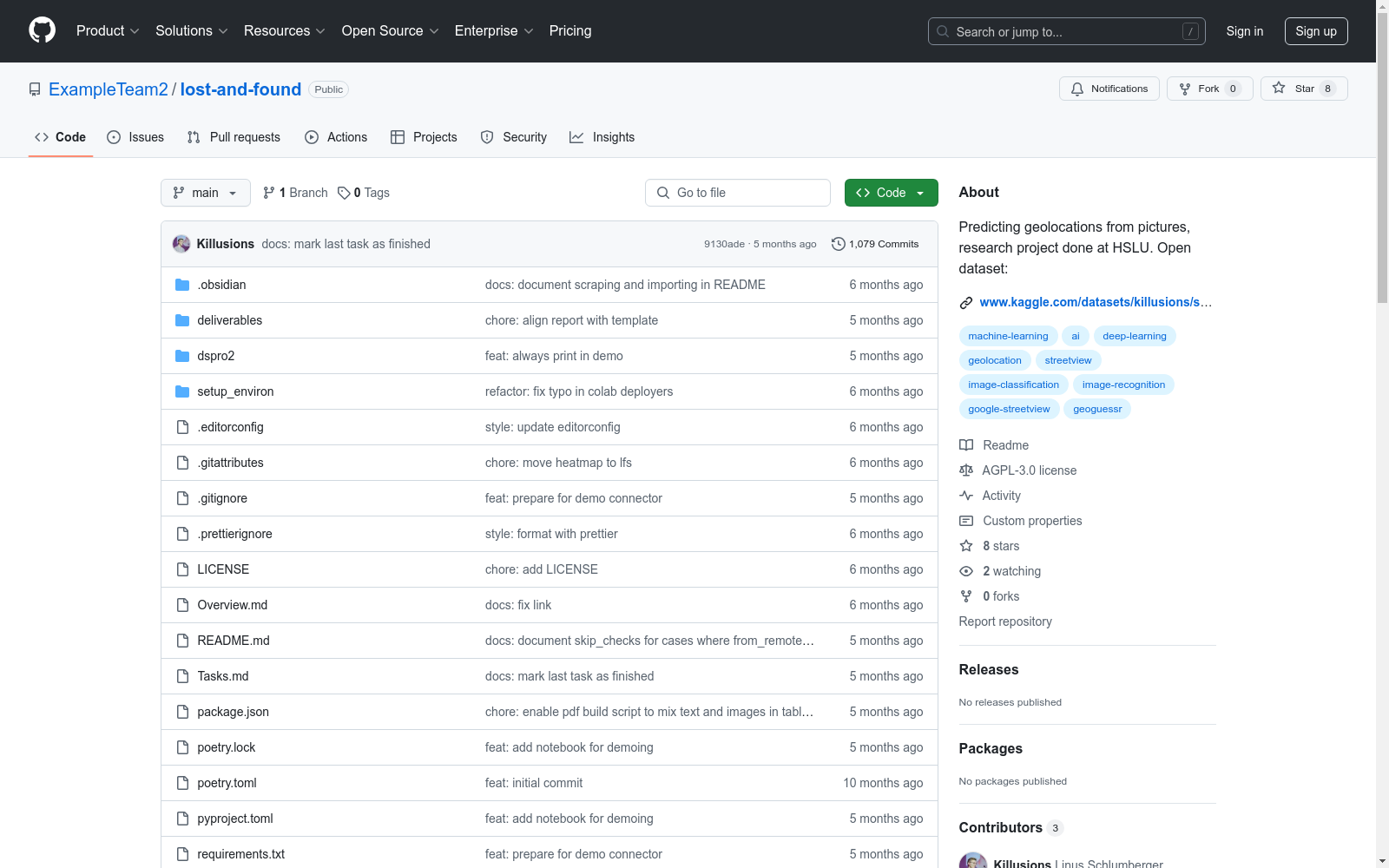Click the Killusions avatar in commit header
Screen dimensions: 1389x868
pyautogui.click(x=181, y=244)
